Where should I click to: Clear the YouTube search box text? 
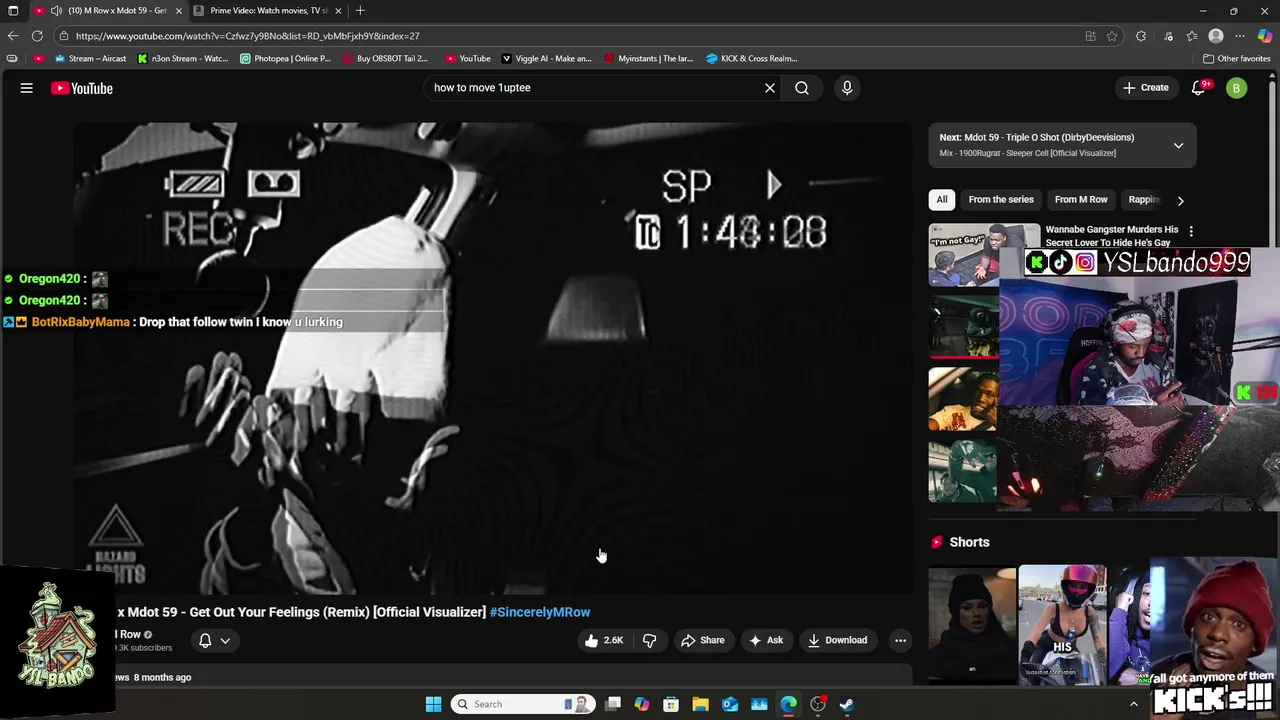tap(770, 88)
